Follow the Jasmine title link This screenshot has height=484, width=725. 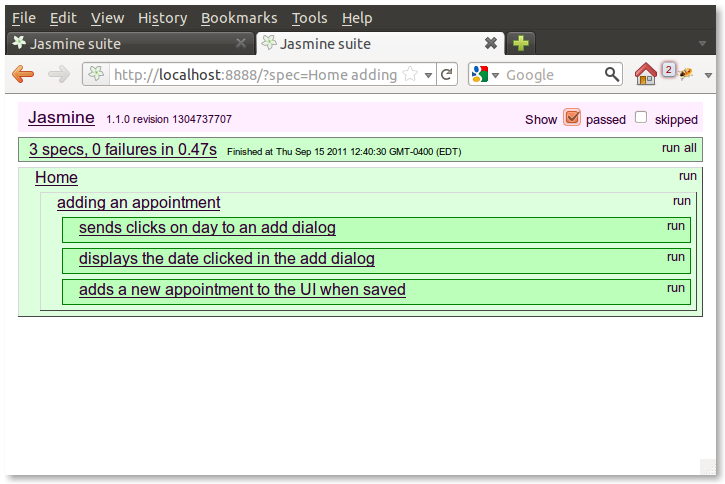click(x=61, y=117)
